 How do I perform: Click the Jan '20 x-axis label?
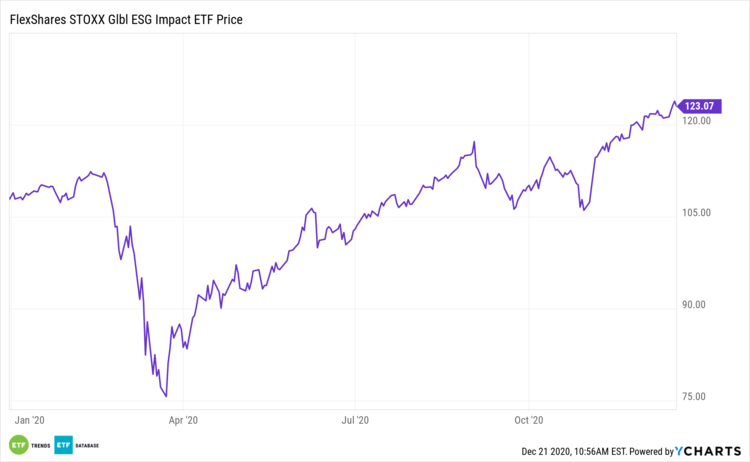coord(30,421)
